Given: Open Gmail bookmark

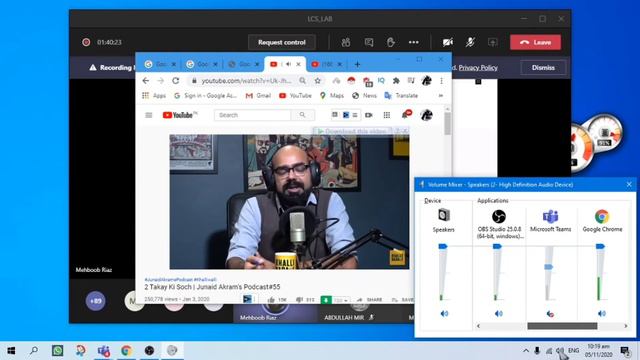Looking at the screenshot, I should click(x=258, y=96).
